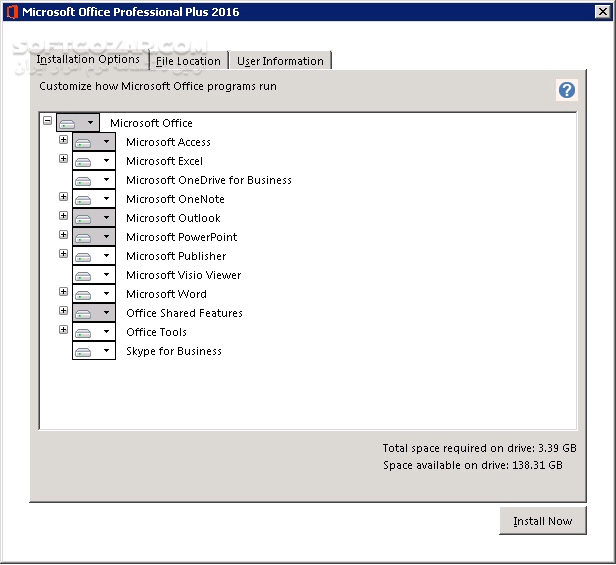Expand the Office Tools node

pyautogui.click(x=63, y=330)
